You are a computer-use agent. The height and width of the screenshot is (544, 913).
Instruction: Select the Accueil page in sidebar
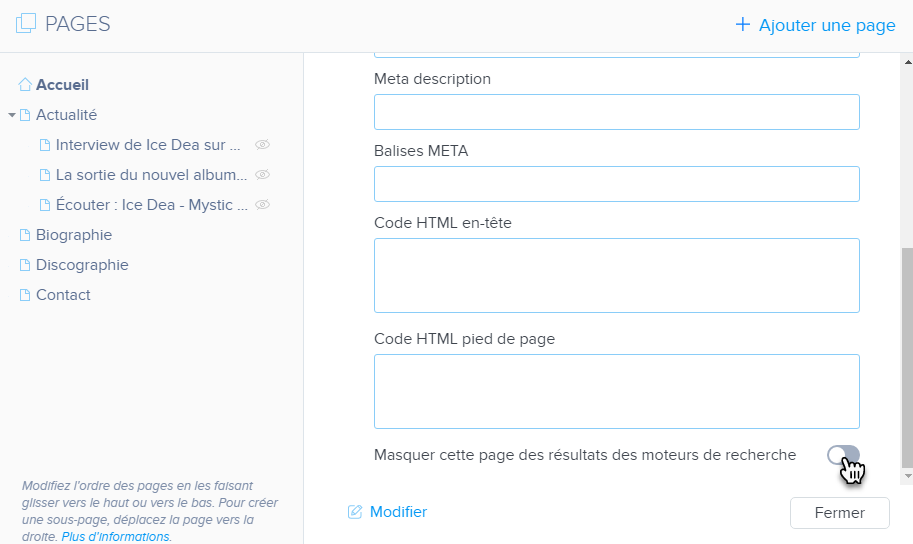coord(62,85)
